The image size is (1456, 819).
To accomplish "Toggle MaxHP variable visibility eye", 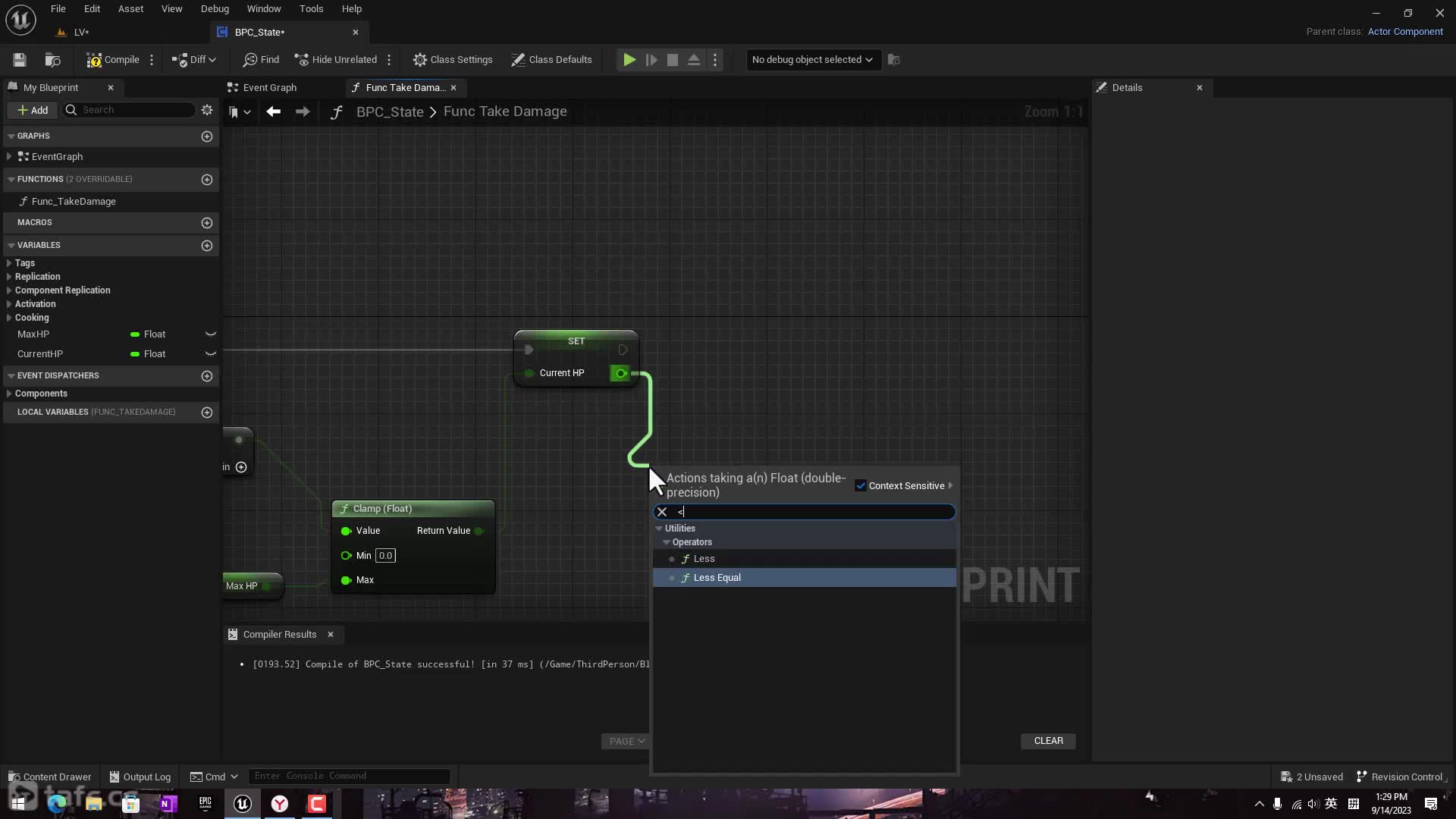I will [211, 334].
